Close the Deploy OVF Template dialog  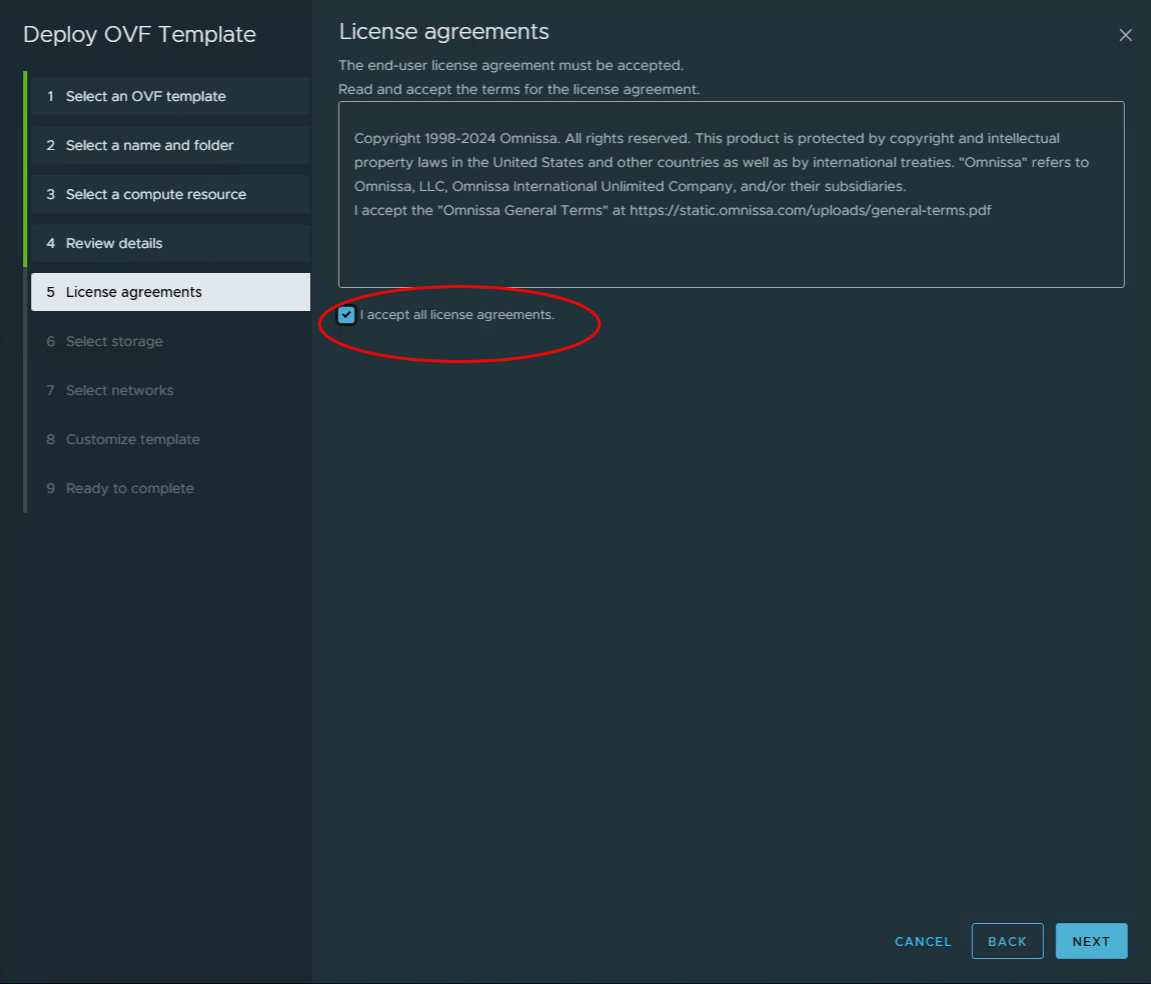coord(1125,35)
